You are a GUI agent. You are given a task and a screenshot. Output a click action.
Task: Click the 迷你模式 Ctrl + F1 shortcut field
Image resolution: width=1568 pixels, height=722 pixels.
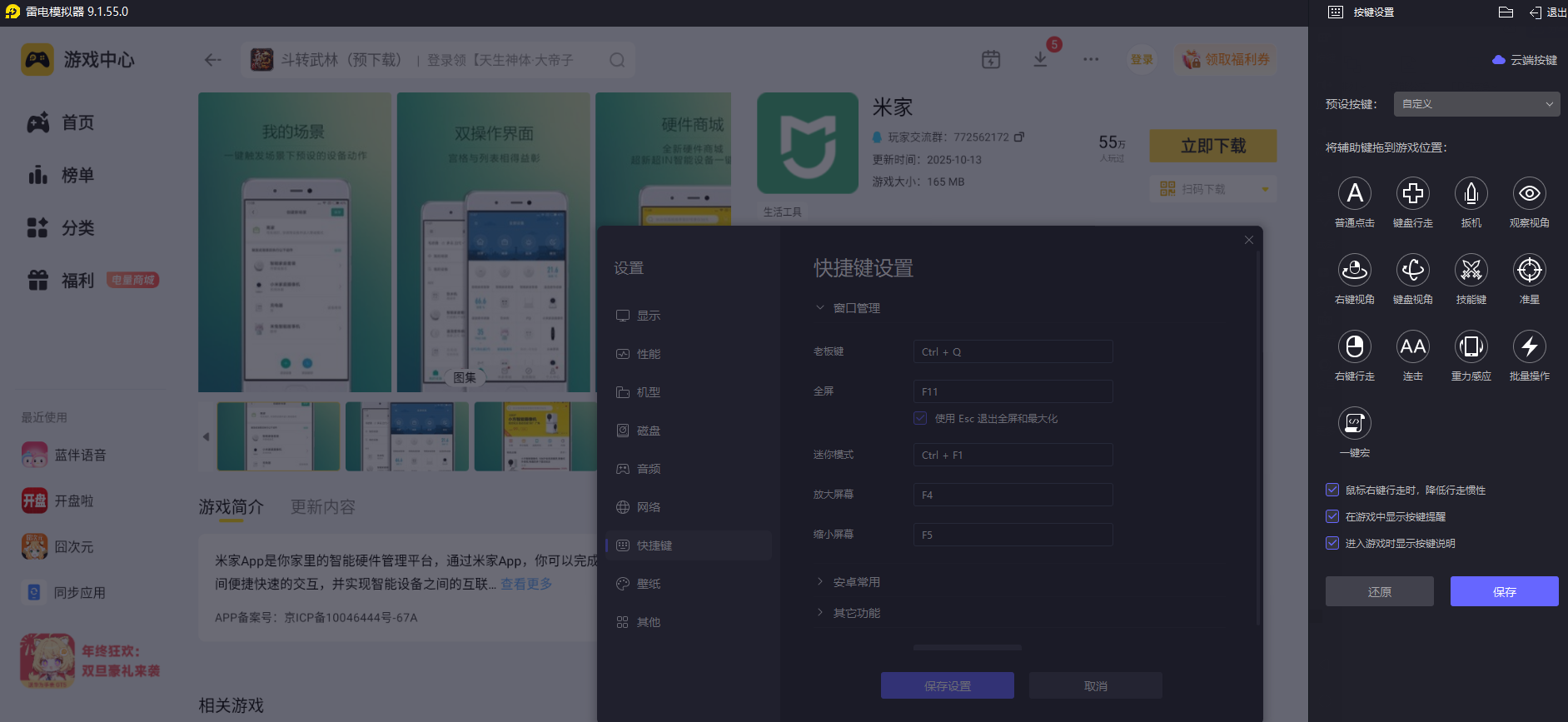tap(1013, 455)
